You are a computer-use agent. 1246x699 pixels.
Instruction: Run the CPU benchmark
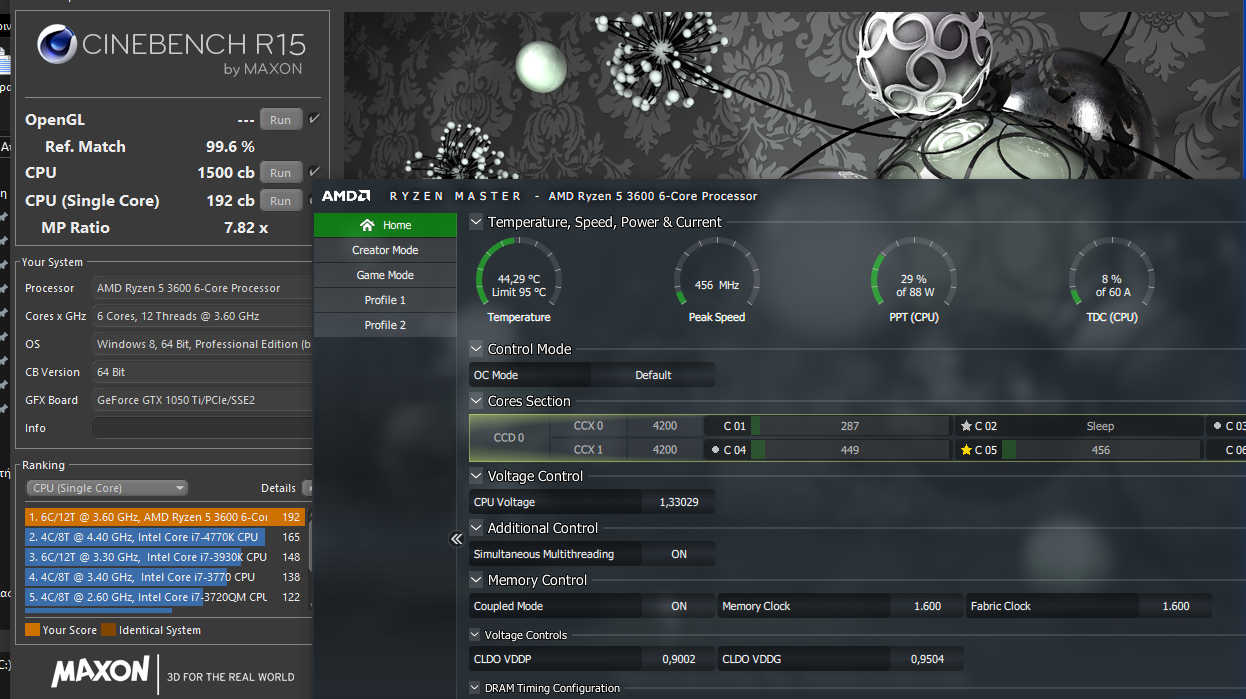coord(281,173)
